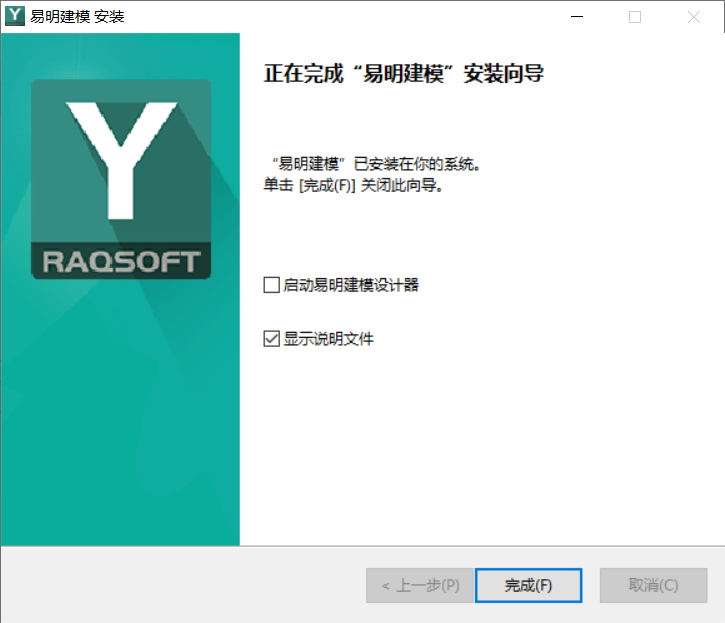Uncheck the 显示说明文件 checkbox
The image size is (725, 623).
pyautogui.click(x=271, y=339)
